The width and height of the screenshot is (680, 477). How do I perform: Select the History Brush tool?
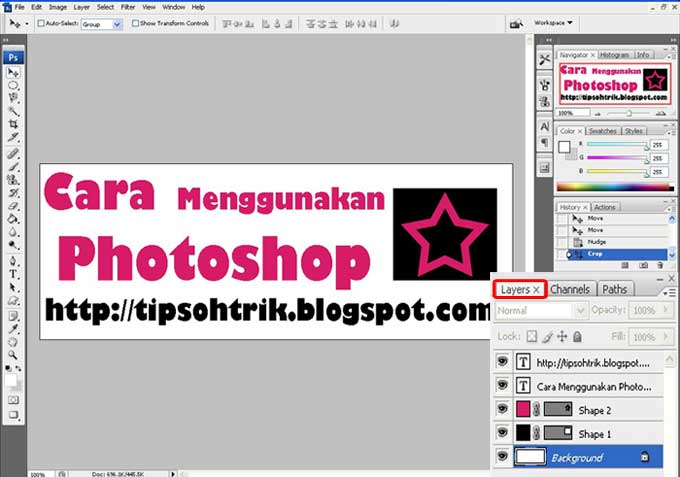click(x=13, y=193)
